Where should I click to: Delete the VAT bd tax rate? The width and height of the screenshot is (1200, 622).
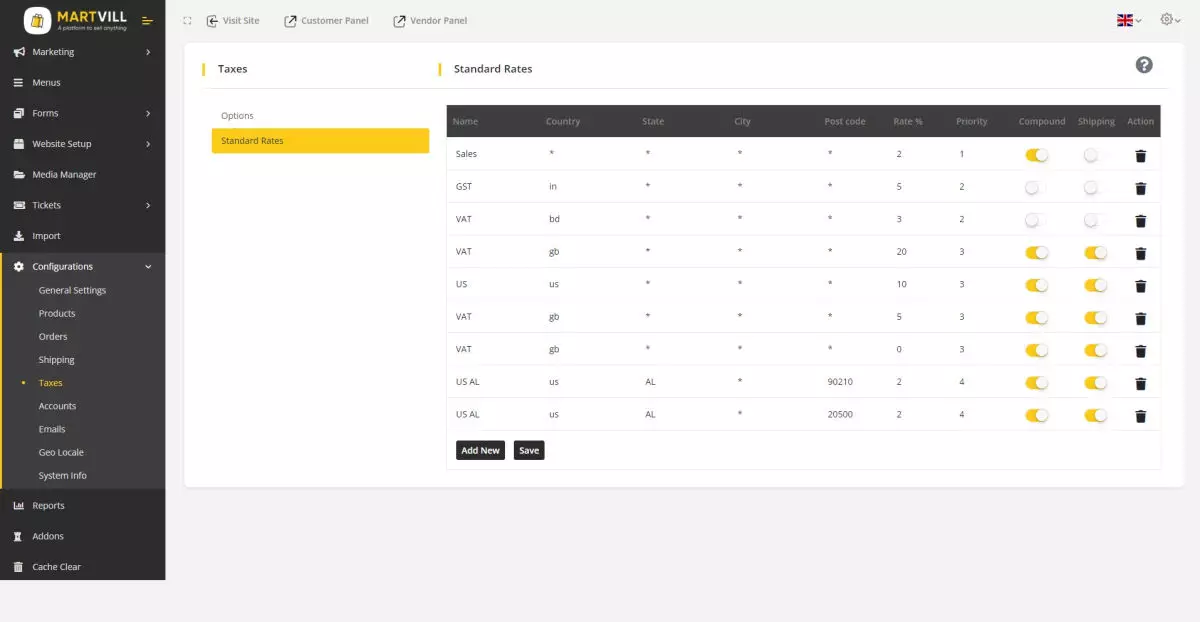click(1140, 221)
